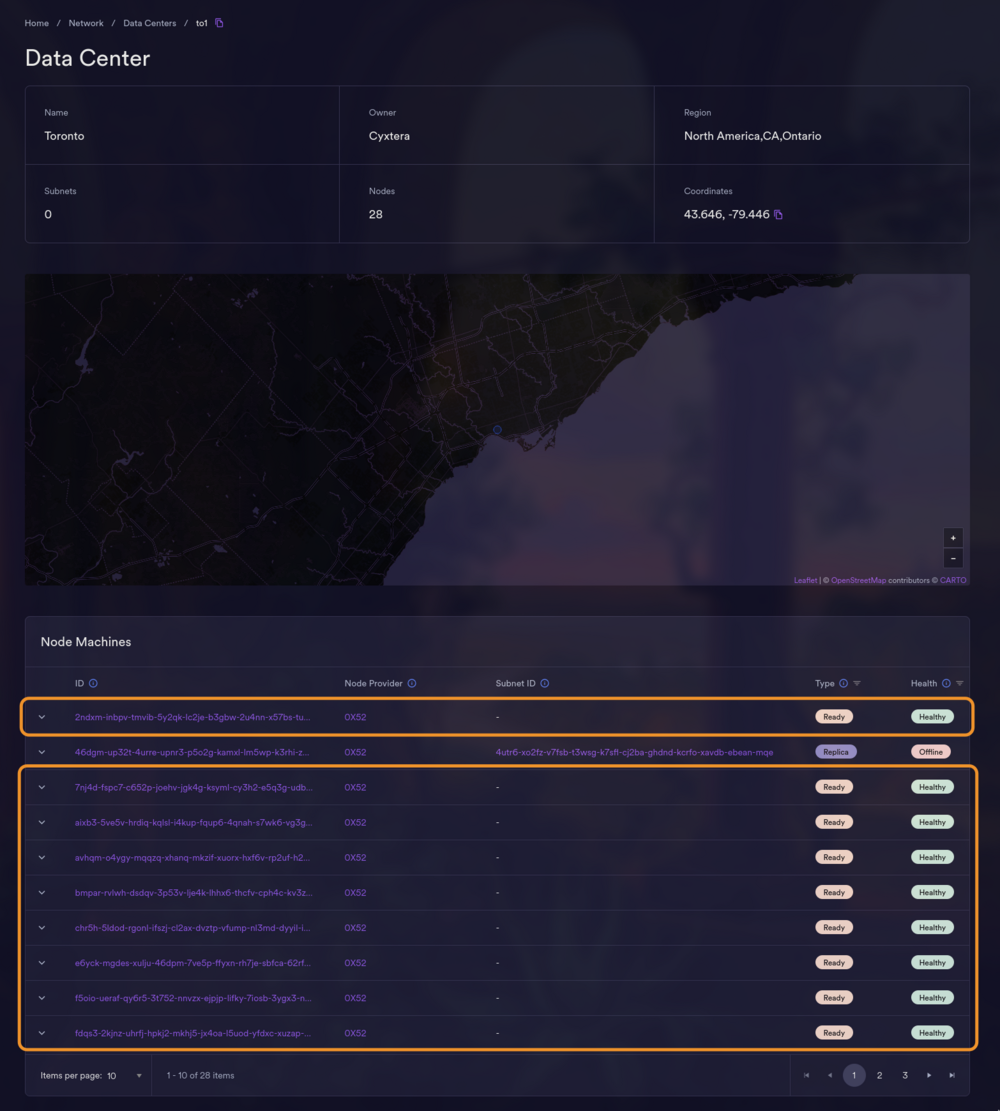Expand the node row starting with 46dgm-up32t

41,751
